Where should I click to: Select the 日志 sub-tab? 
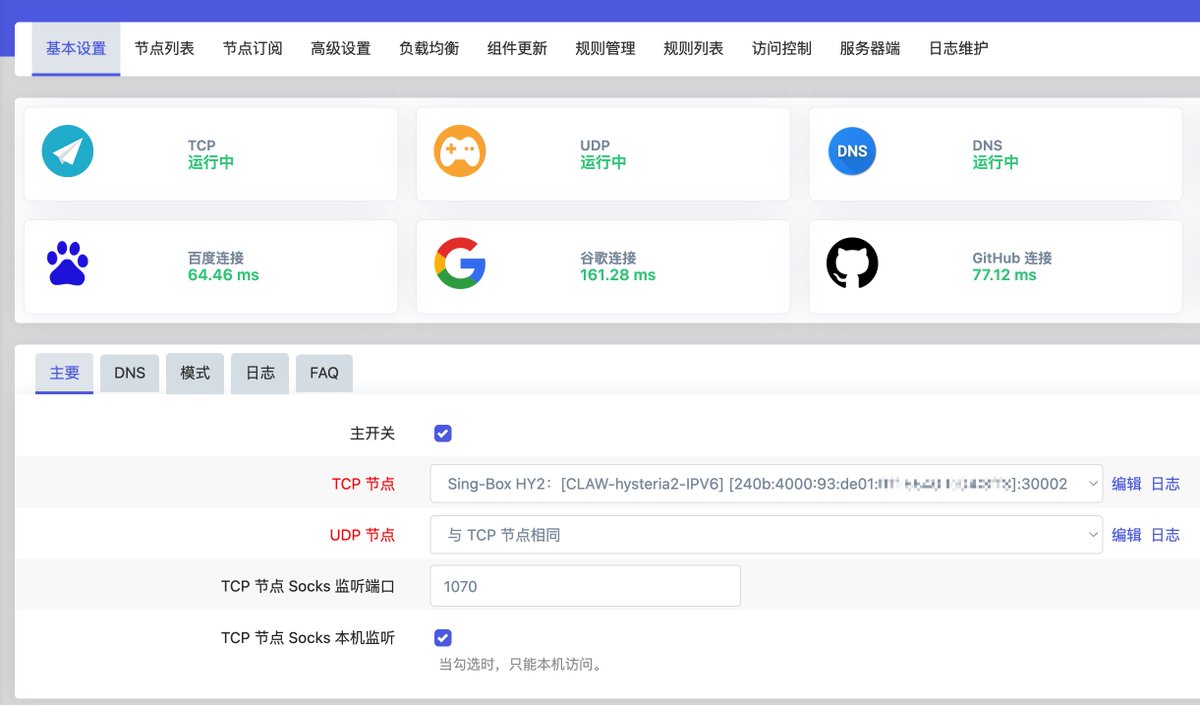click(x=260, y=373)
